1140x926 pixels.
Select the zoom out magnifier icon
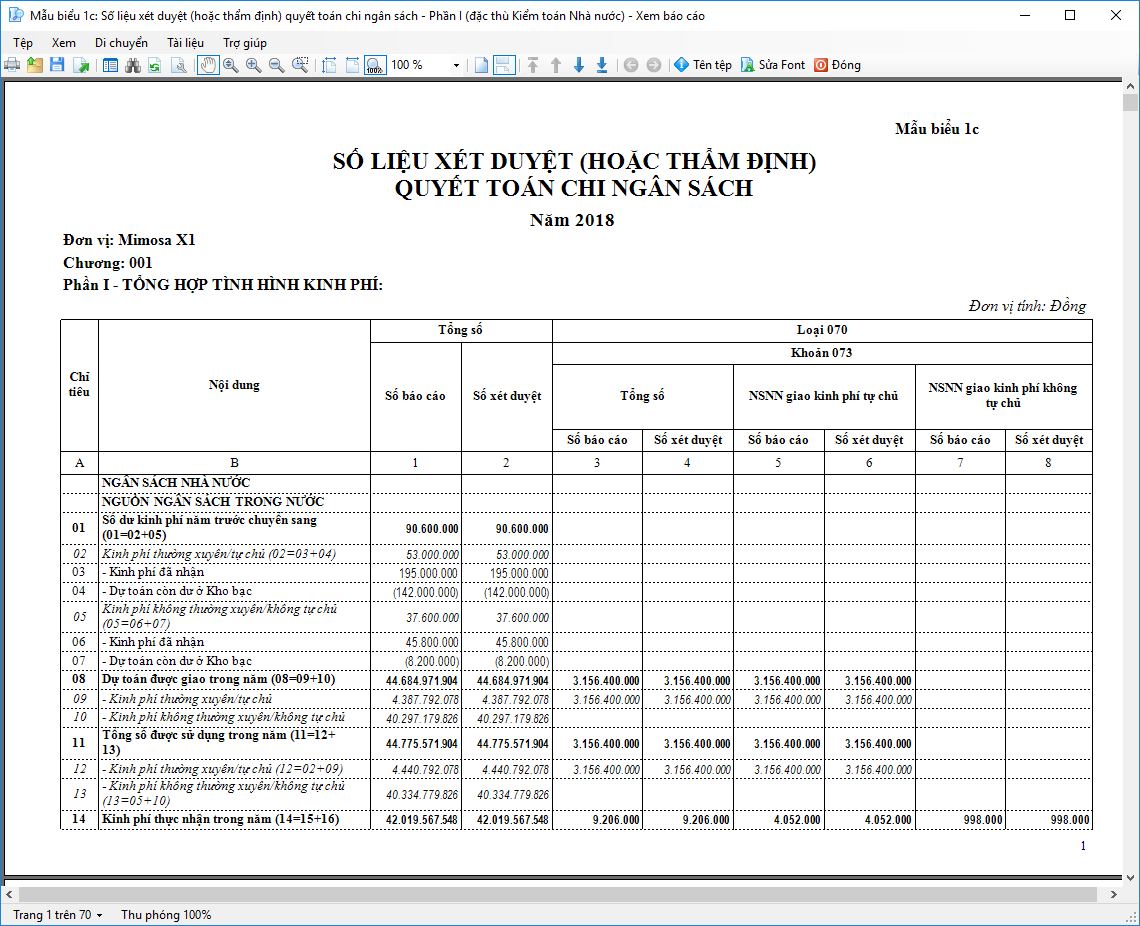click(276, 65)
